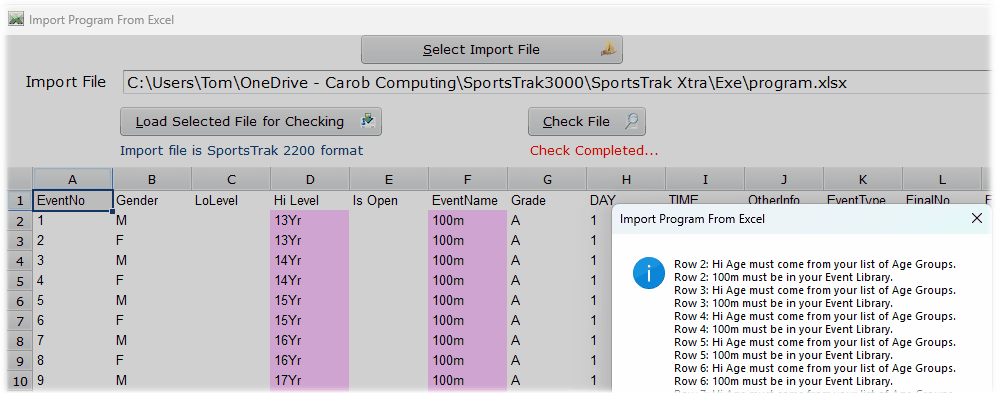This screenshot has width=996, height=396.
Task: Click the Gender header cell
Action: pyautogui.click(x=152, y=201)
